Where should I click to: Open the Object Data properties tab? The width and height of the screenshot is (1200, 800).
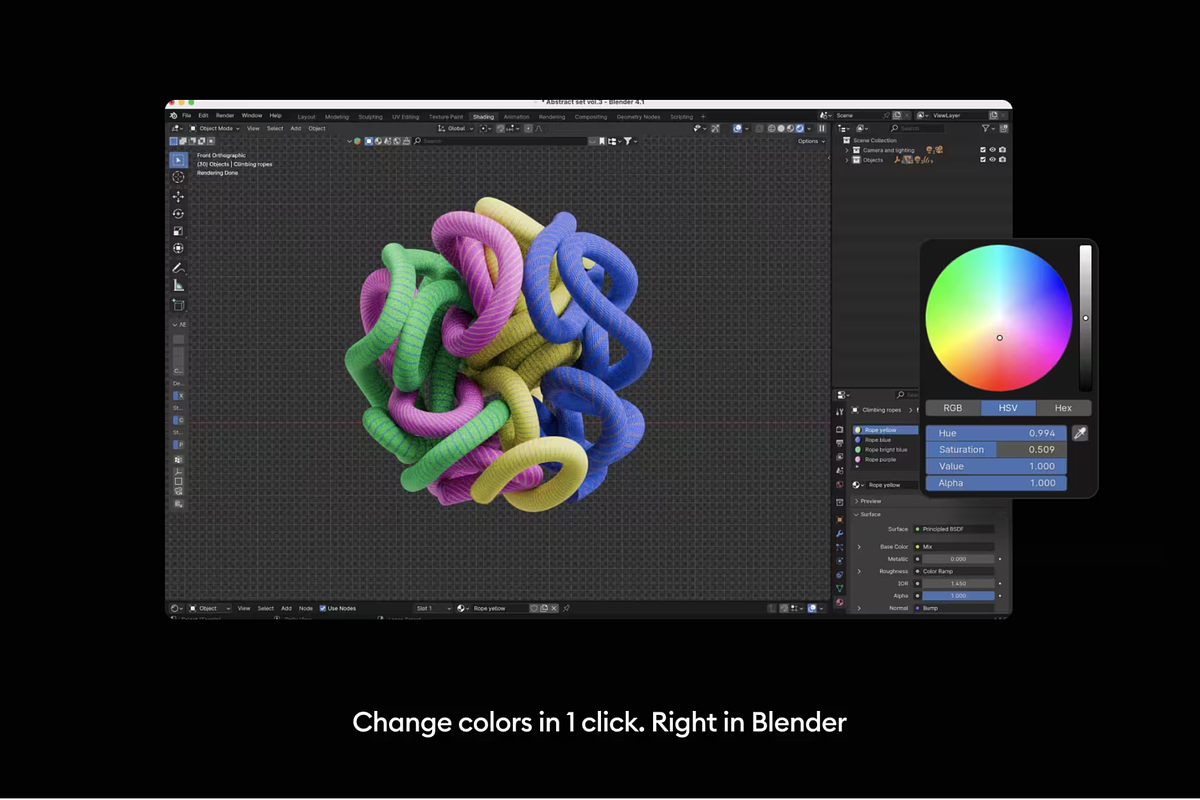[840, 589]
